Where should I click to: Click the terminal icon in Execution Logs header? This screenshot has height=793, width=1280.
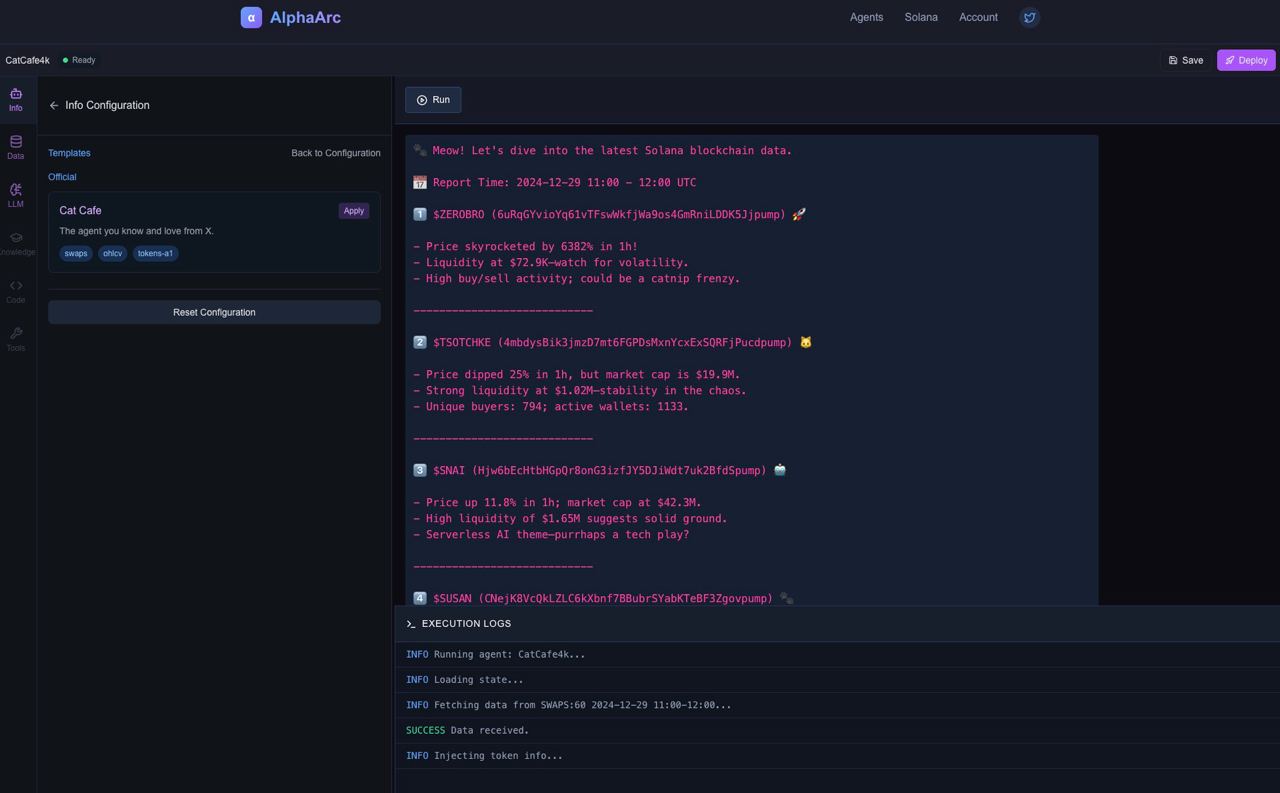point(411,624)
